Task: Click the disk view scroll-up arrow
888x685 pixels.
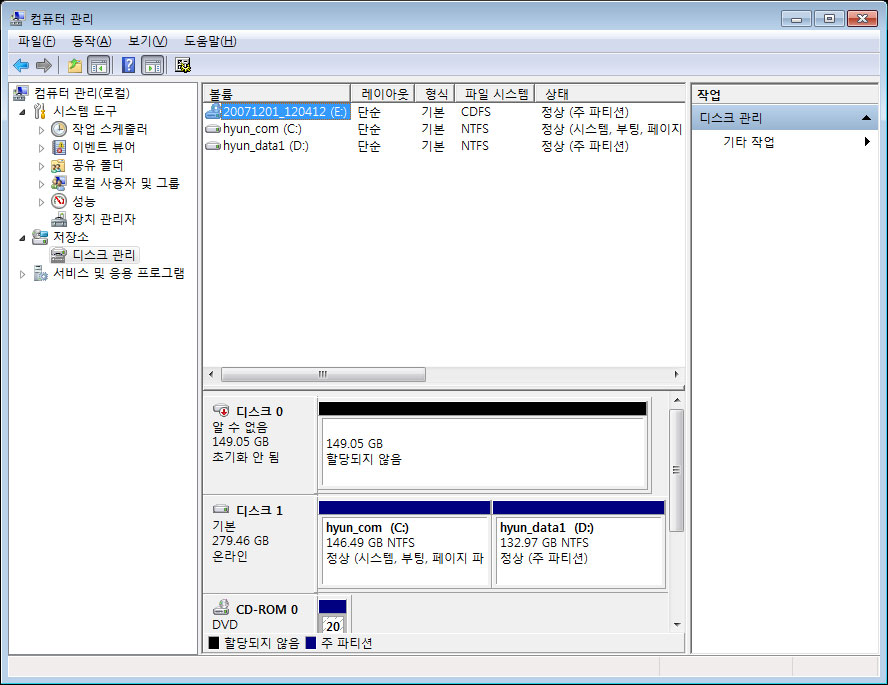Action: click(x=677, y=400)
